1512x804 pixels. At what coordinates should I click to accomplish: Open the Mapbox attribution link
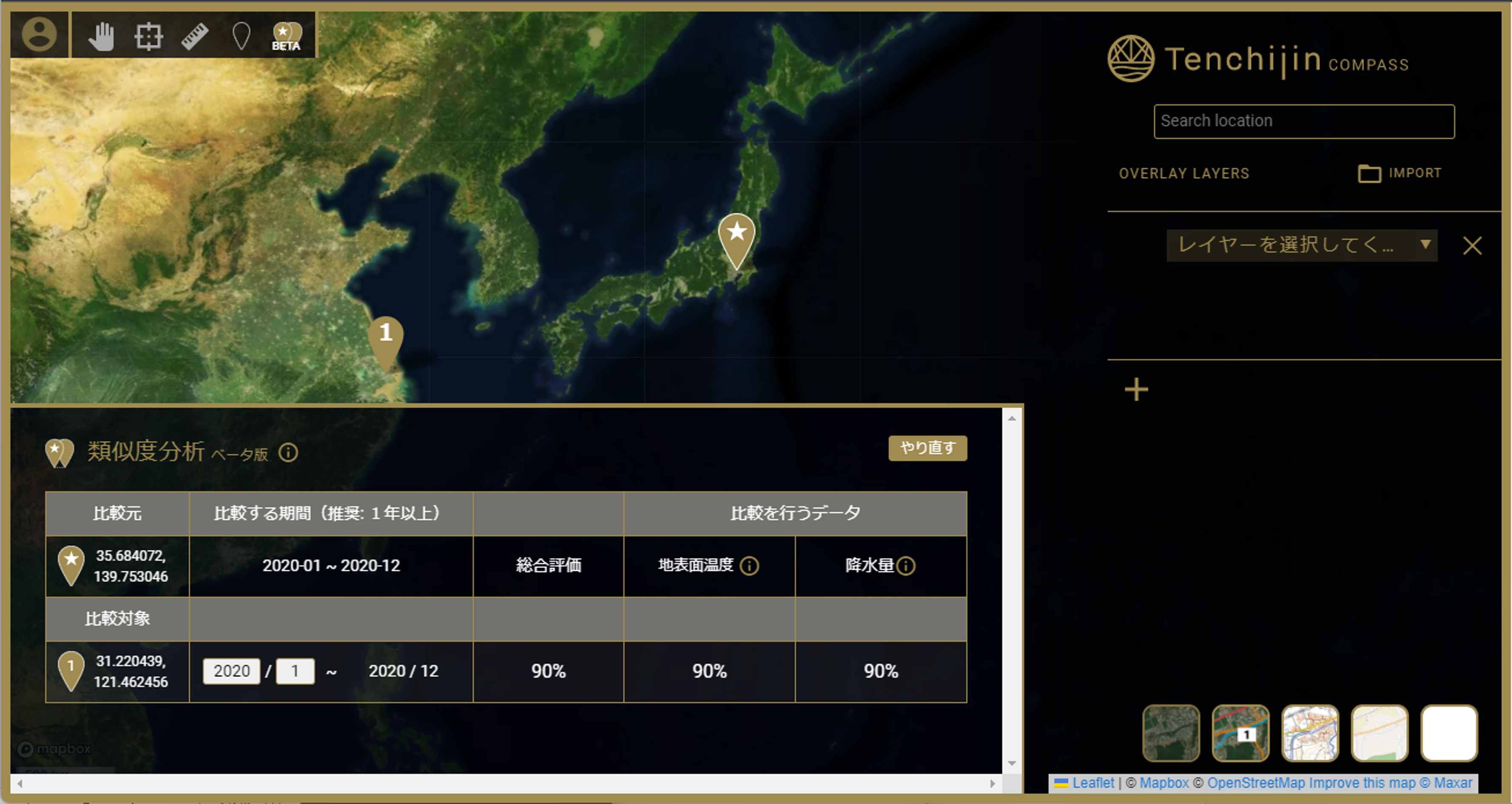(1163, 783)
